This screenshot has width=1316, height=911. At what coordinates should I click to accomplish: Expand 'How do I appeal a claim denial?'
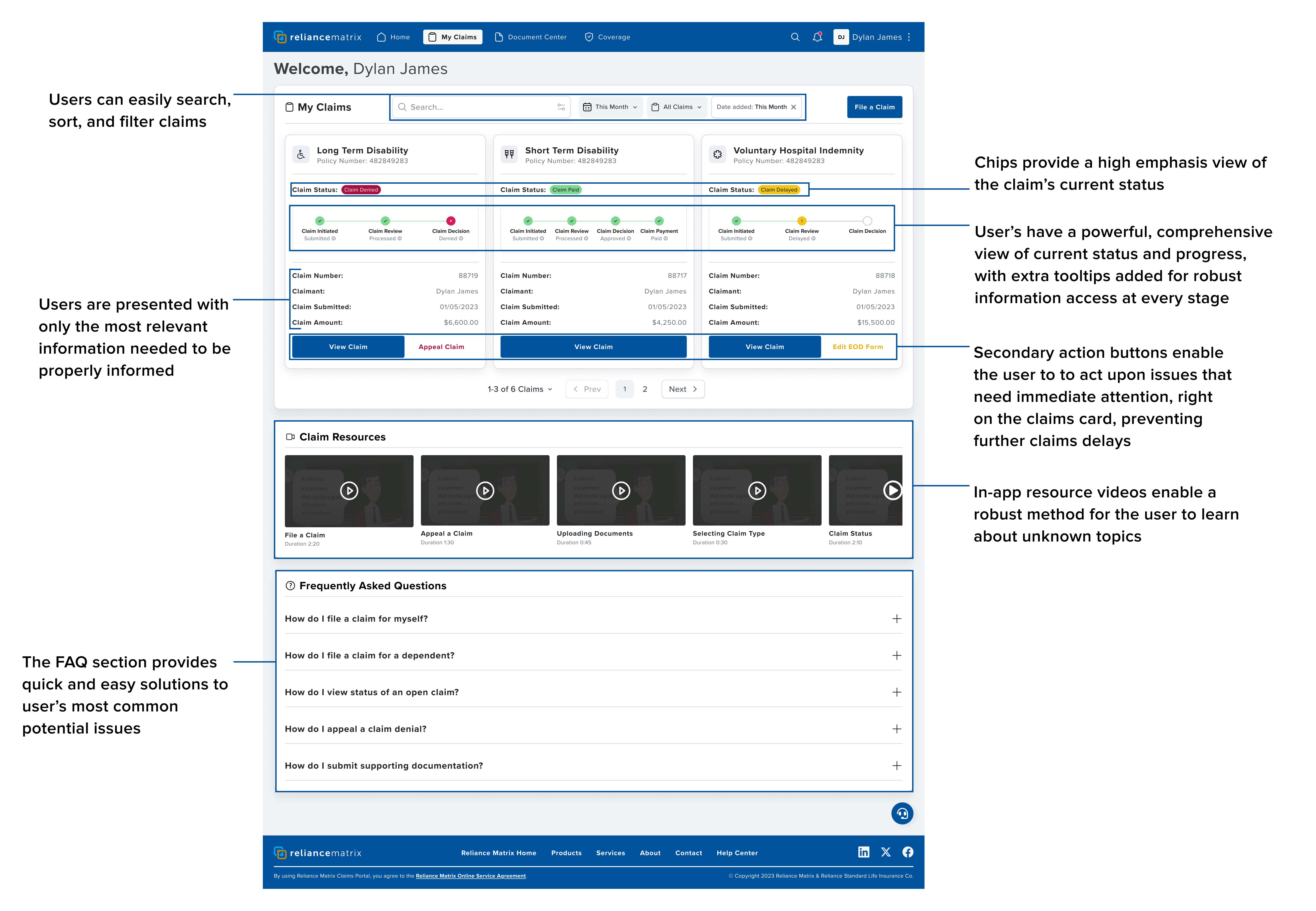[x=896, y=729]
